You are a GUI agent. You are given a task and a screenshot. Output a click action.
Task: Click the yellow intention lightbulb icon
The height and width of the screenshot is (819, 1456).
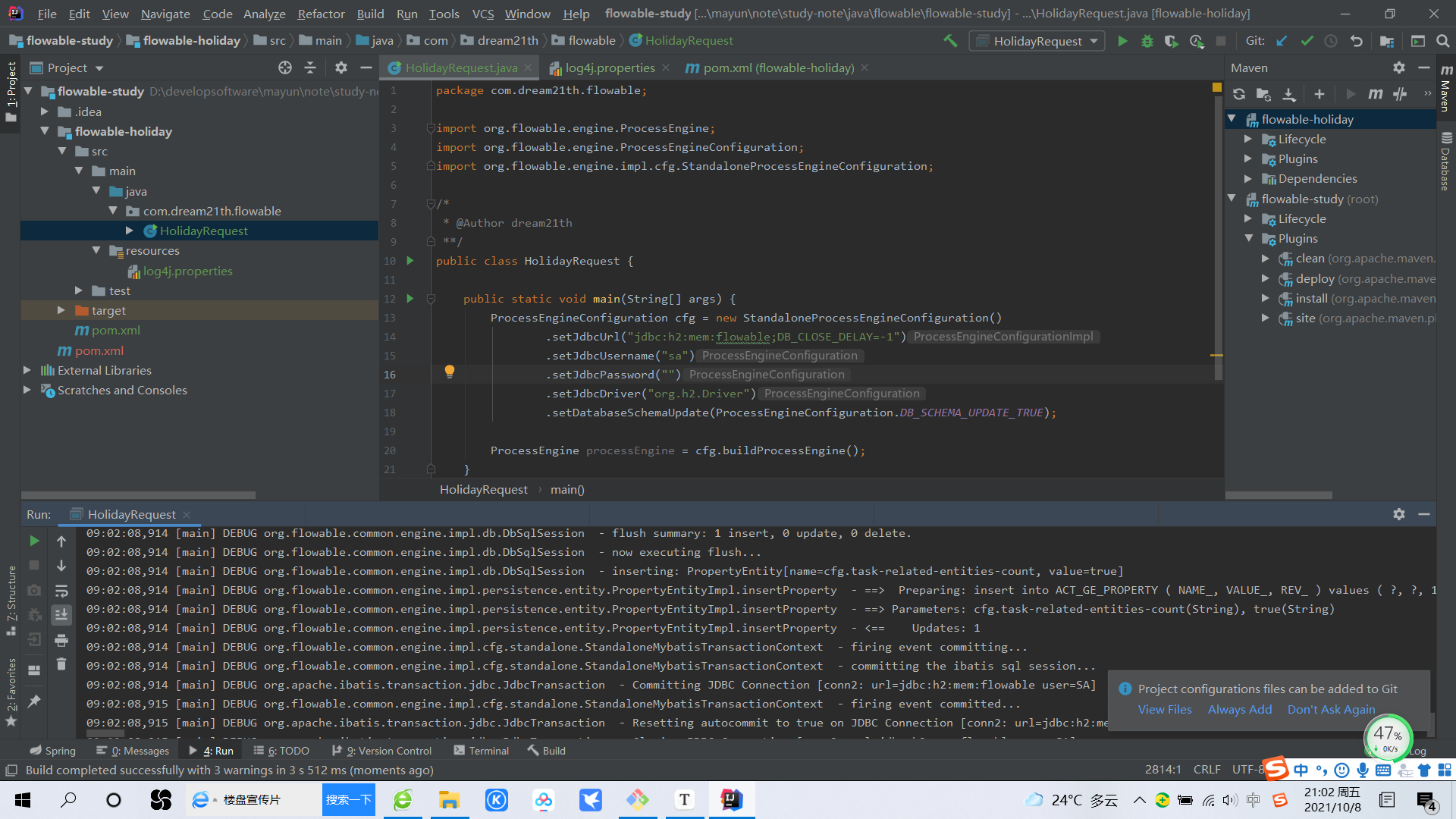click(450, 372)
